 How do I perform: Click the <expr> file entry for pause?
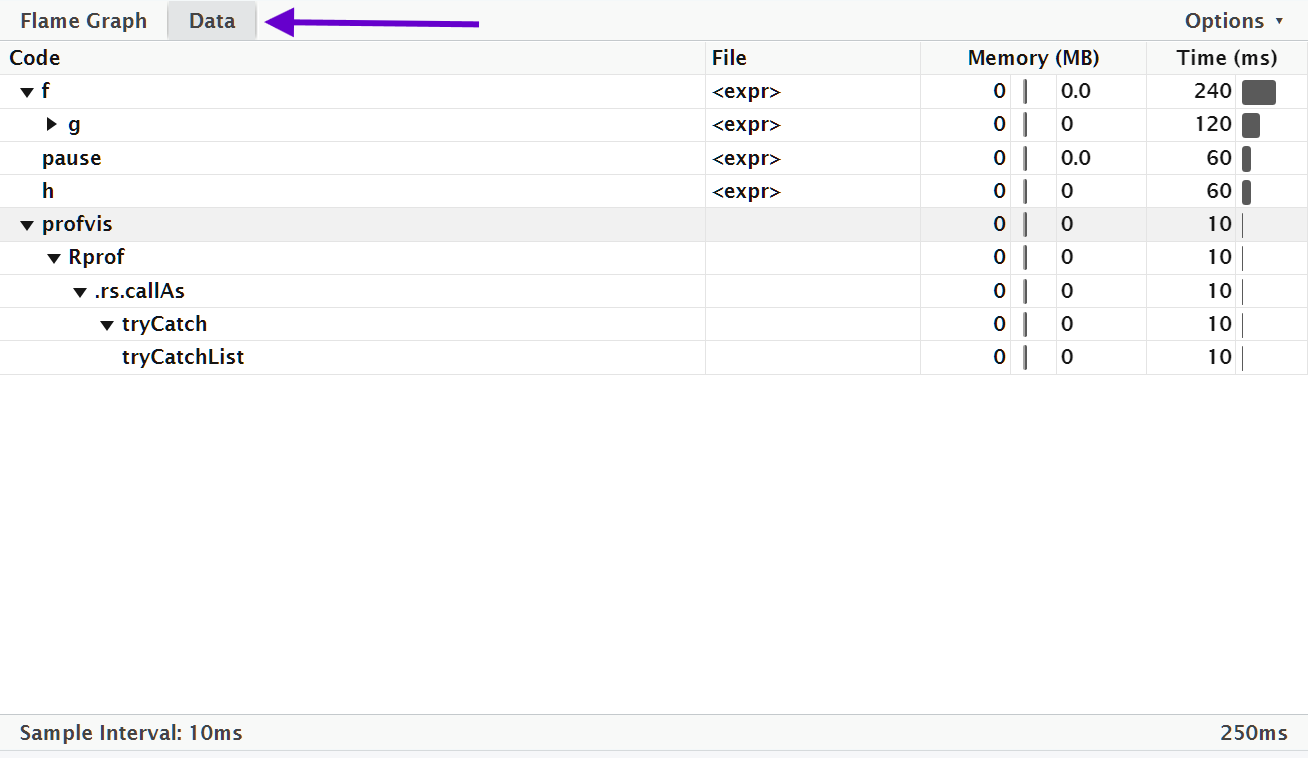tap(746, 158)
